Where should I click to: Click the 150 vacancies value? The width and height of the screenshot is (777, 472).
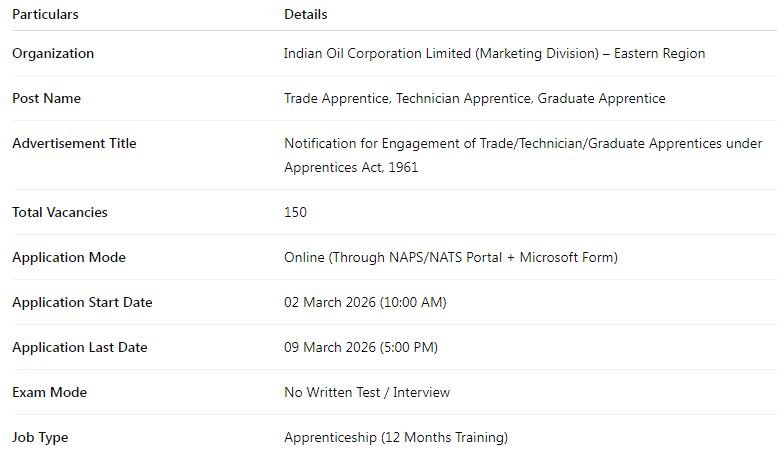[x=296, y=213]
